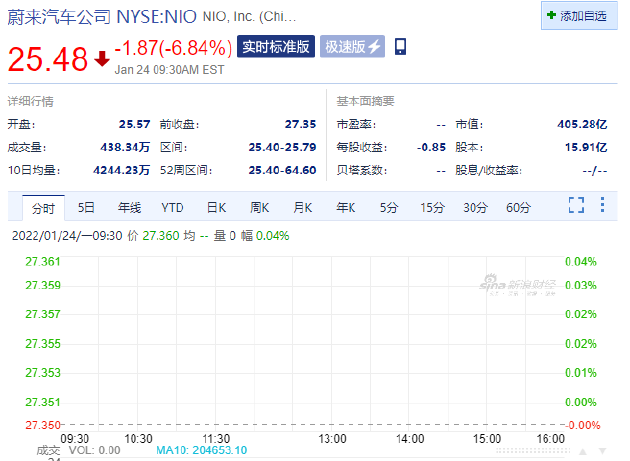Click the 27.350 baseline price label

(x=43, y=425)
